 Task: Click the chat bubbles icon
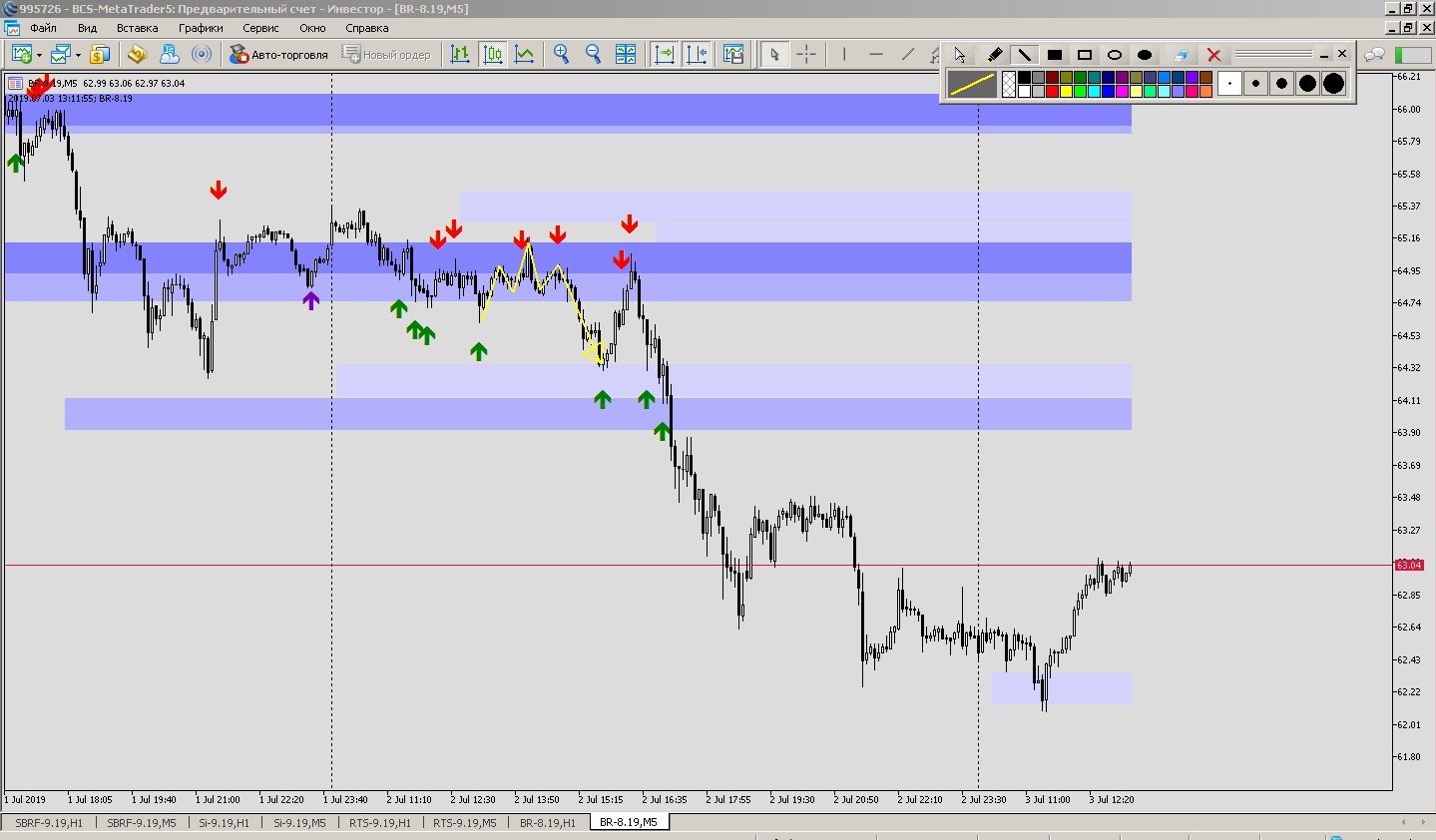(x=1374, y=55)
